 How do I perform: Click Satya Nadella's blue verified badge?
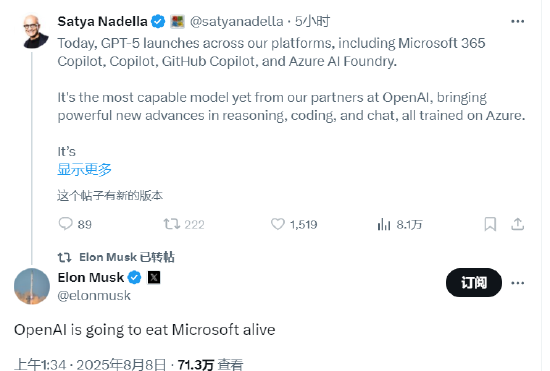[158, 22]
